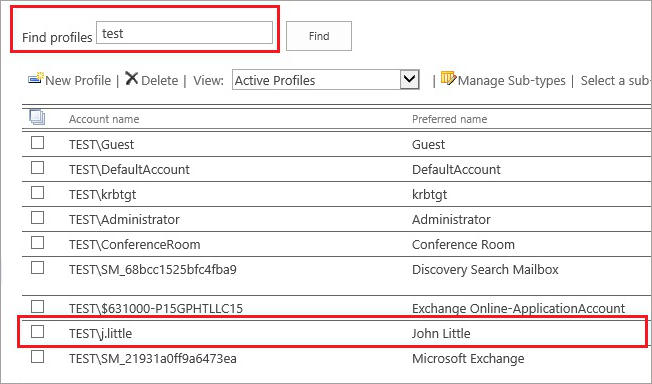Image resolution: width=652 pixels, height=384 pixels.
Task: Click the TEST\$631000-P15GPHTLLC15 account name
Action: coord(156,308)
